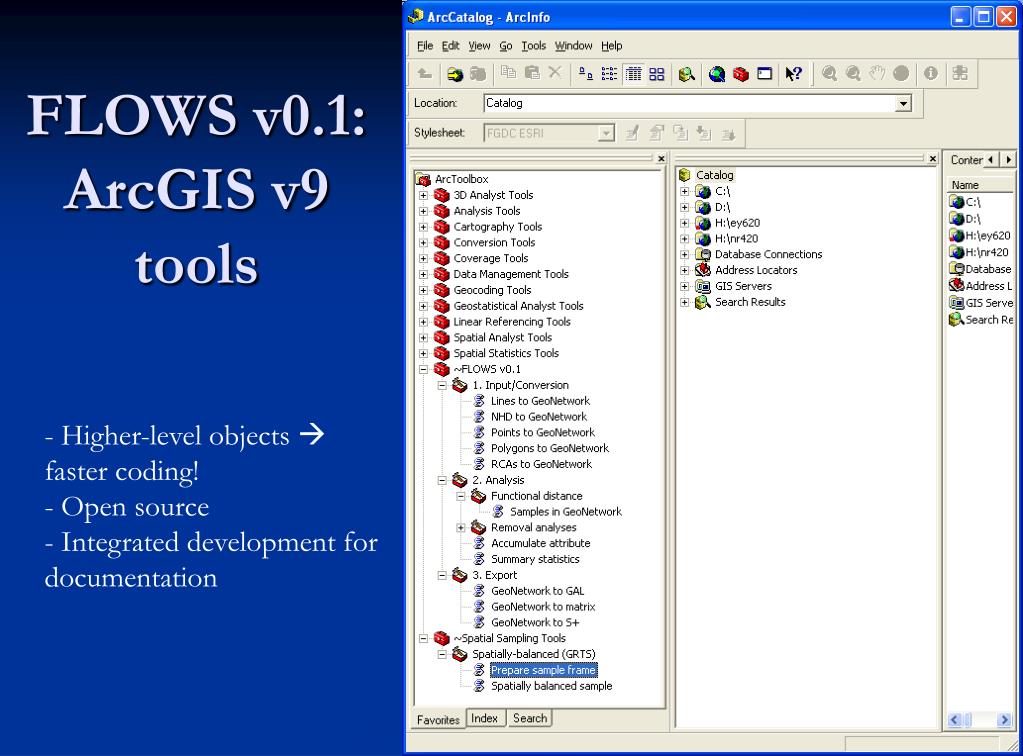This screenshot has height=756, width=1023.
Task: Select H:\ey620 in the Contents list
Action: click(x=979, y=235)
